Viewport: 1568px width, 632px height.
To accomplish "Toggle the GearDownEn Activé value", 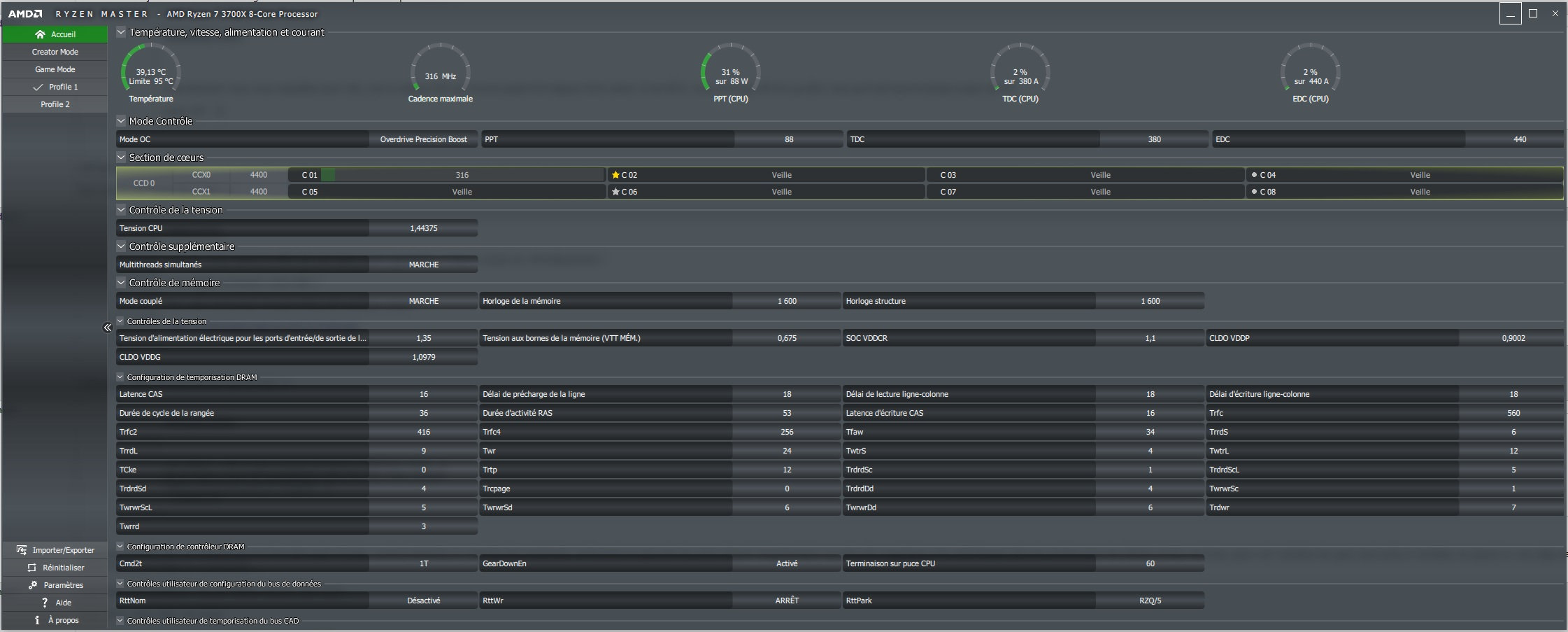I will coord(786,563).
